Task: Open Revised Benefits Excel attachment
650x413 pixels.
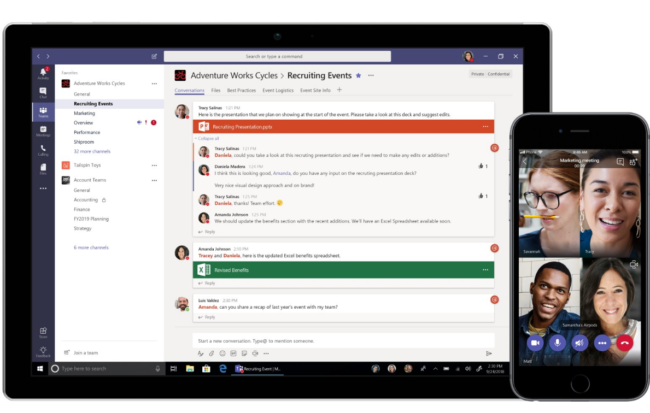Action: [344, 270]
